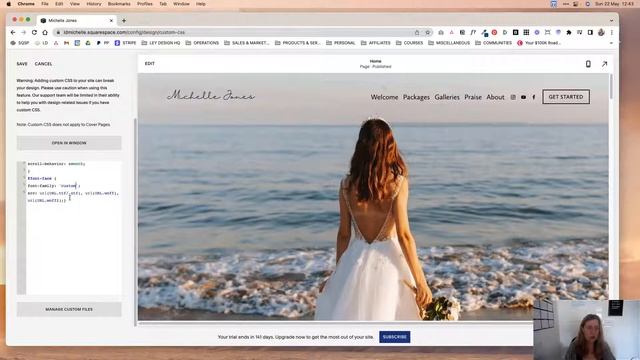
Task: Open the View menu
Action: coord(75,4)
